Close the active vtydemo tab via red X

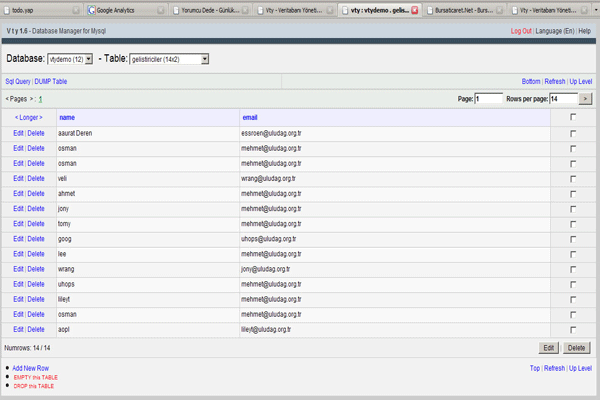click(x=415, y=10)
